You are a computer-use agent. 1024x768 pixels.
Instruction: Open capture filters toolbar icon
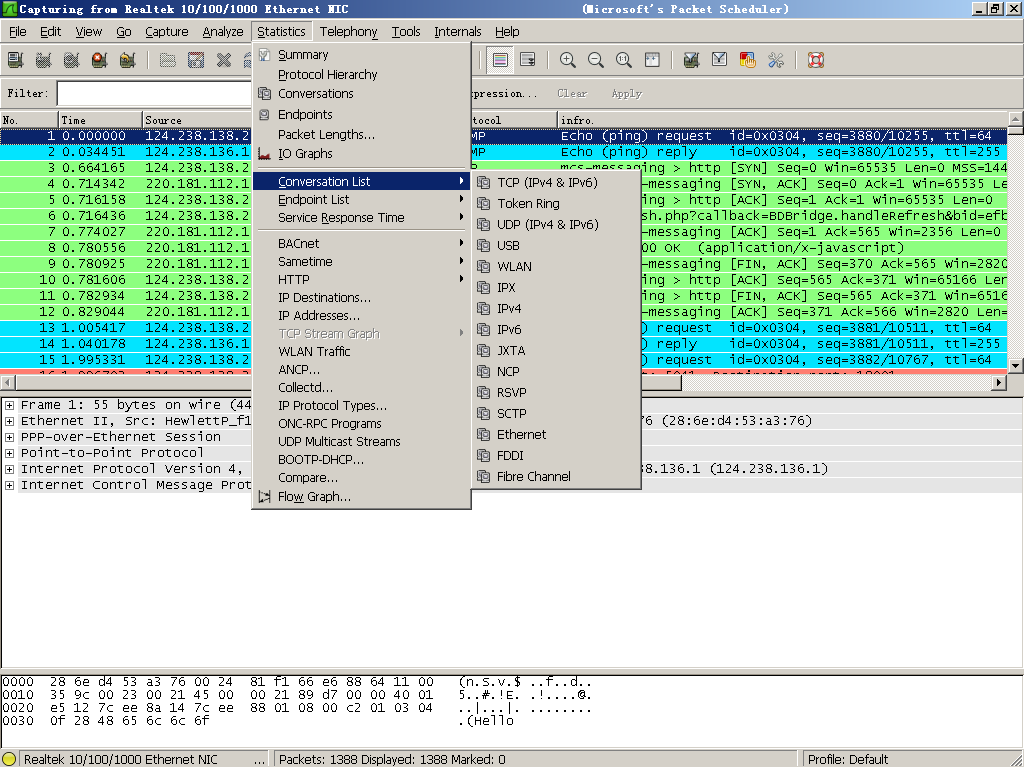tap(692, 60)
